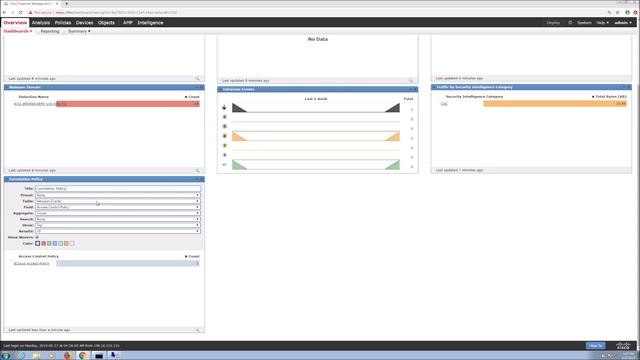Image resolution: width=640 pixels, height=360 pixels.
Task: Minimize the Correlation Policy widget
Action: (197, 179)
